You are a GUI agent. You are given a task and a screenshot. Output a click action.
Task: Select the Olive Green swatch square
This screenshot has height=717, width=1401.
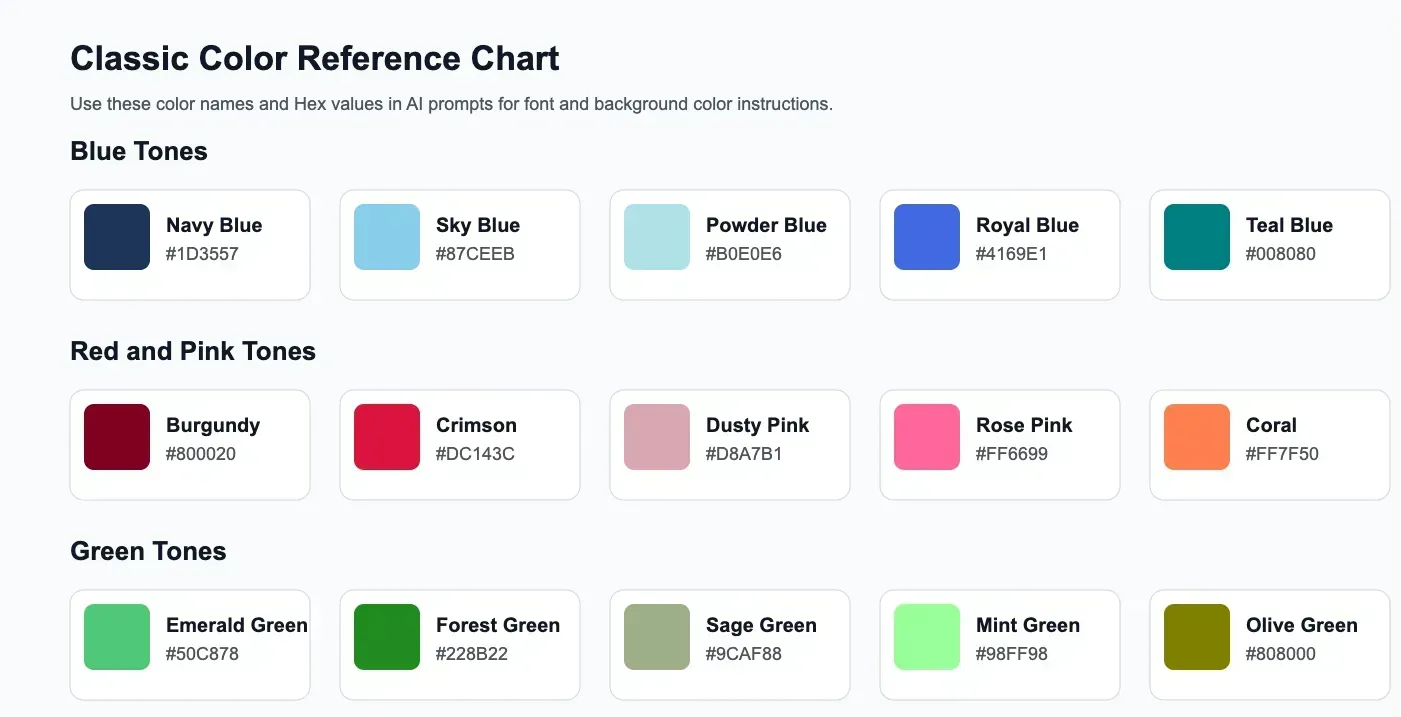[x=1197, y=637]
